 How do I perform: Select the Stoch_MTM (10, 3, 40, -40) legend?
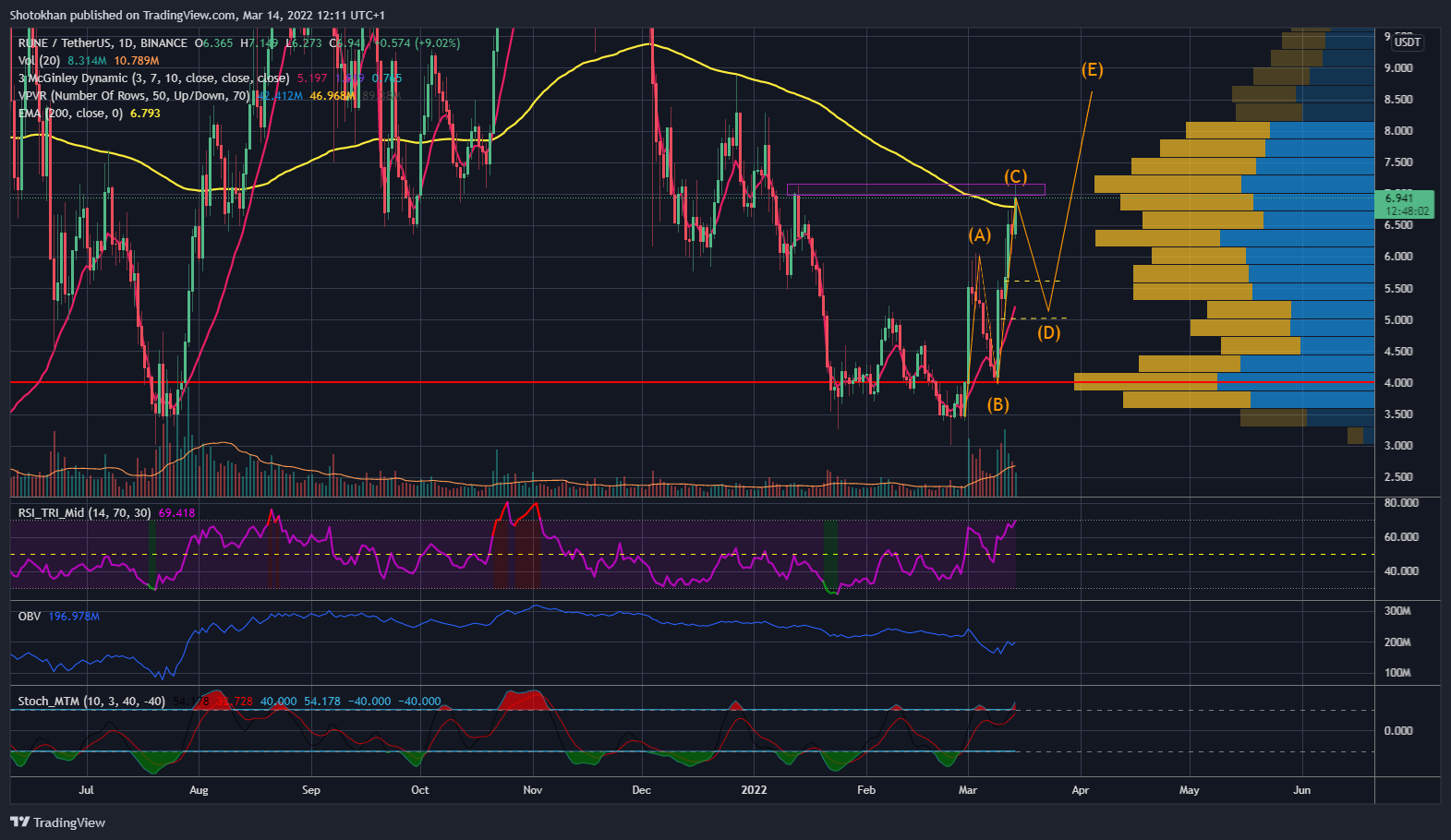tap(91, 702)
